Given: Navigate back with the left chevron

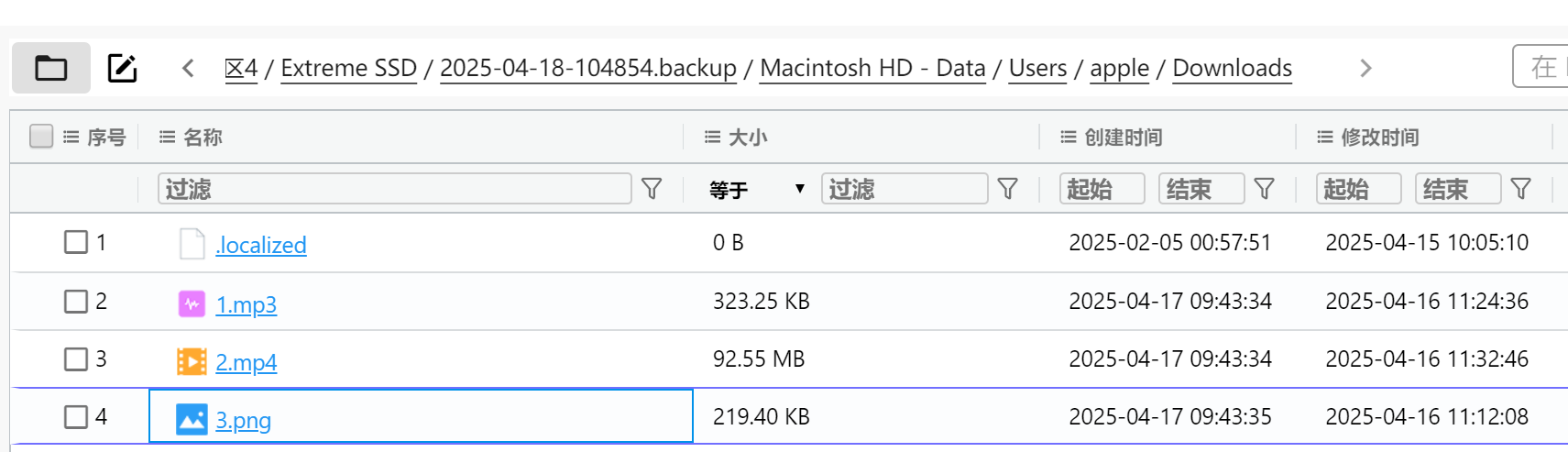Looking at the screenshot, I should click(x=188, y=68).
